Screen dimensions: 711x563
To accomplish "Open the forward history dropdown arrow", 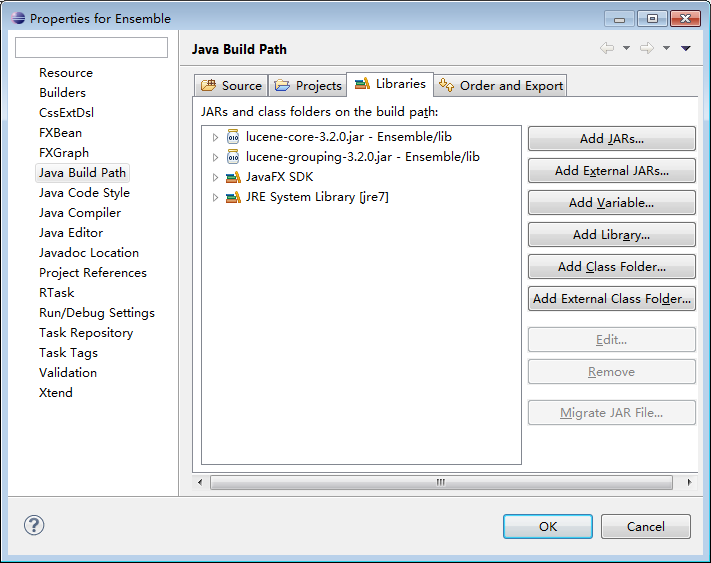I will [666, 48].
